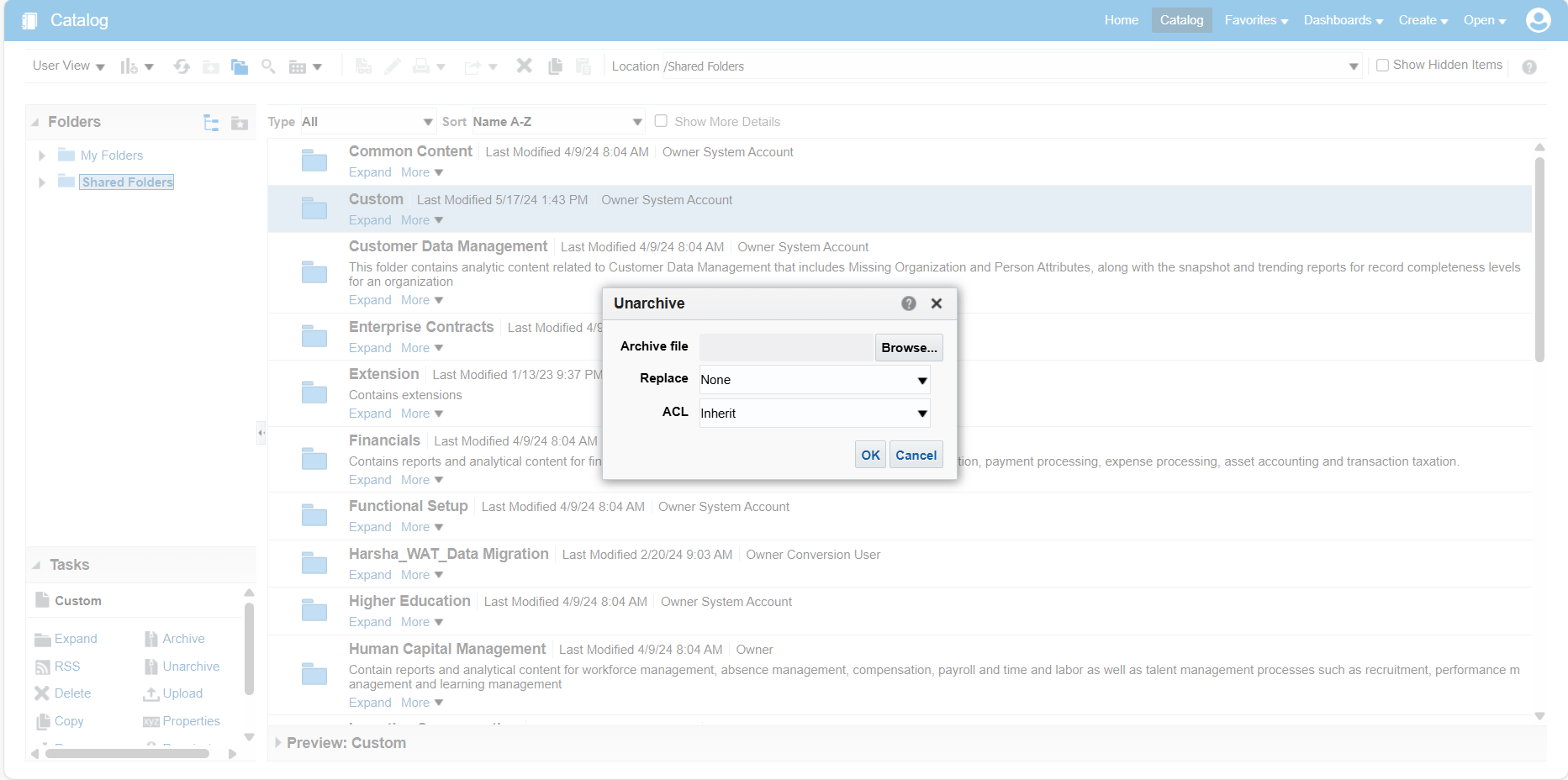
Task: Click Browse... to choose archive file
Action: pyautogui.click(x=909, y=347)
